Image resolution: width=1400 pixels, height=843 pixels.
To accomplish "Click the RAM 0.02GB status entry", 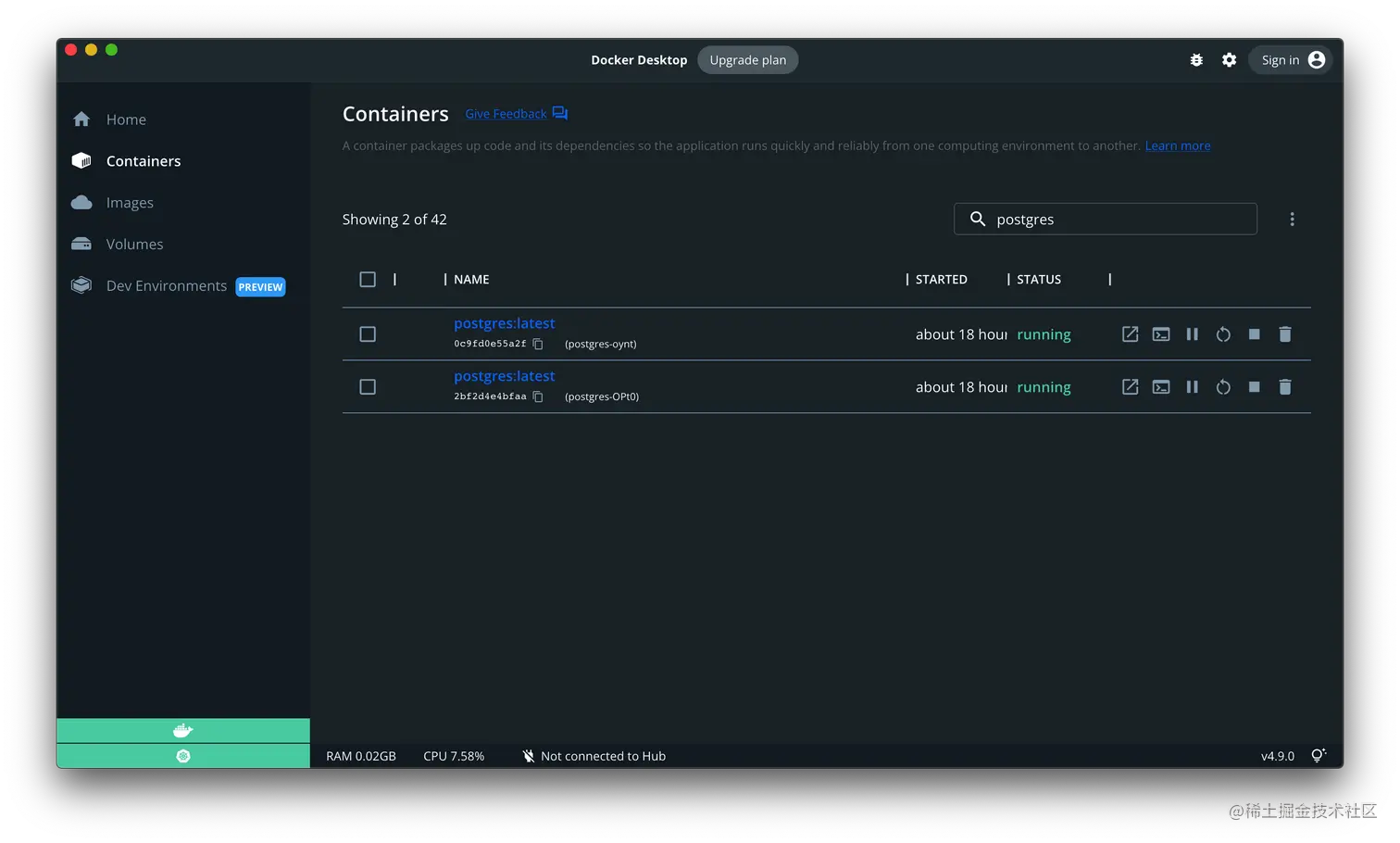I will click(x=361, y=757).
